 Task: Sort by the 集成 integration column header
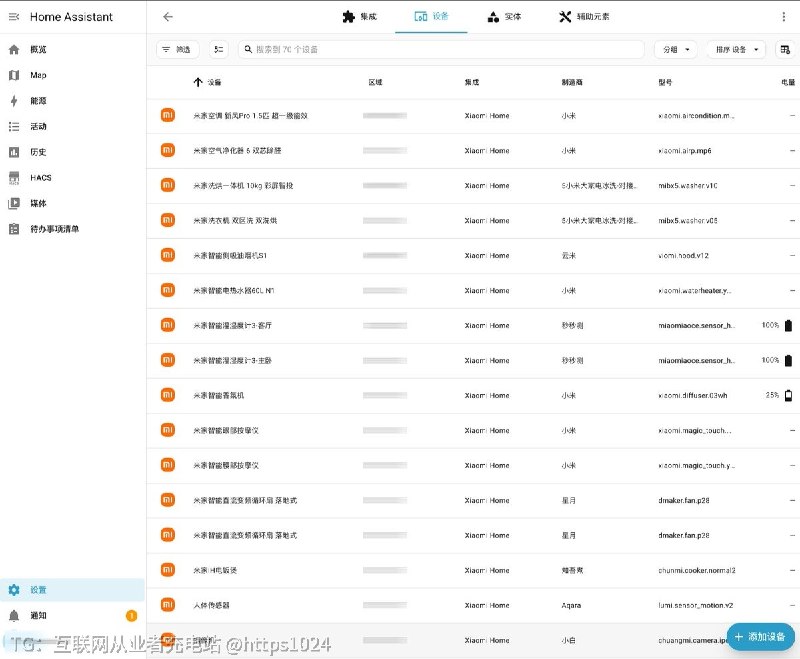coord(472,82)
